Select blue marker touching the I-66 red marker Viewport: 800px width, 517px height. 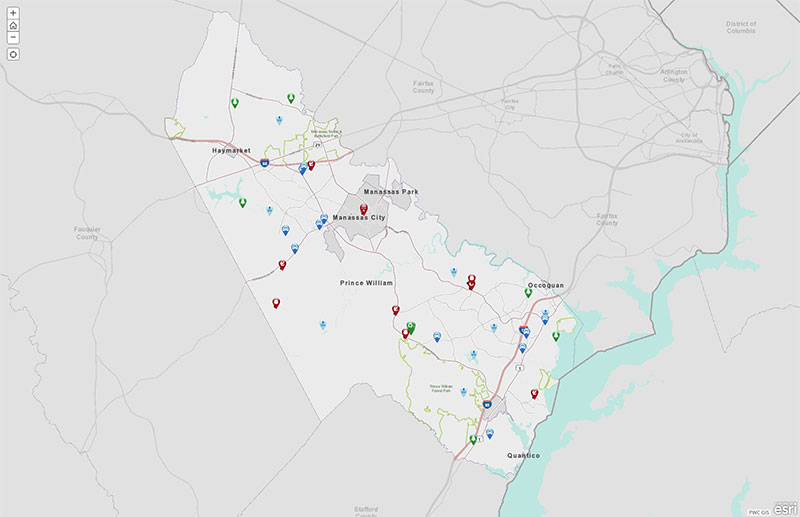point(303,169)
